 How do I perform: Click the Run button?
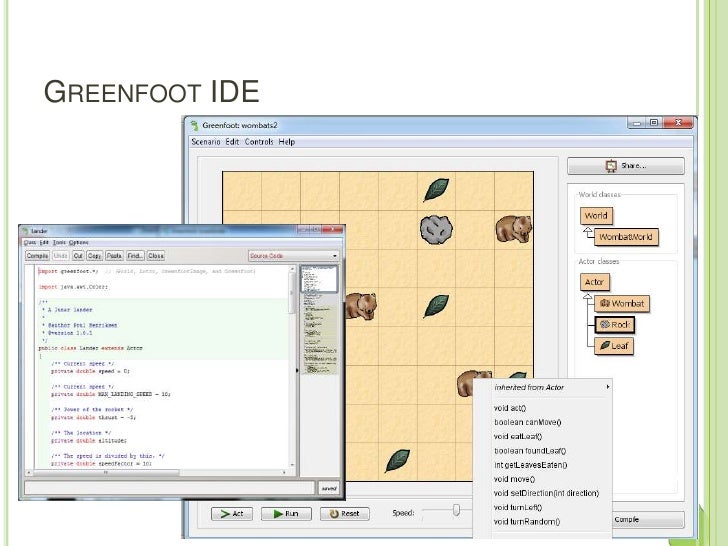pyautogui.click(x=286, y=514)
